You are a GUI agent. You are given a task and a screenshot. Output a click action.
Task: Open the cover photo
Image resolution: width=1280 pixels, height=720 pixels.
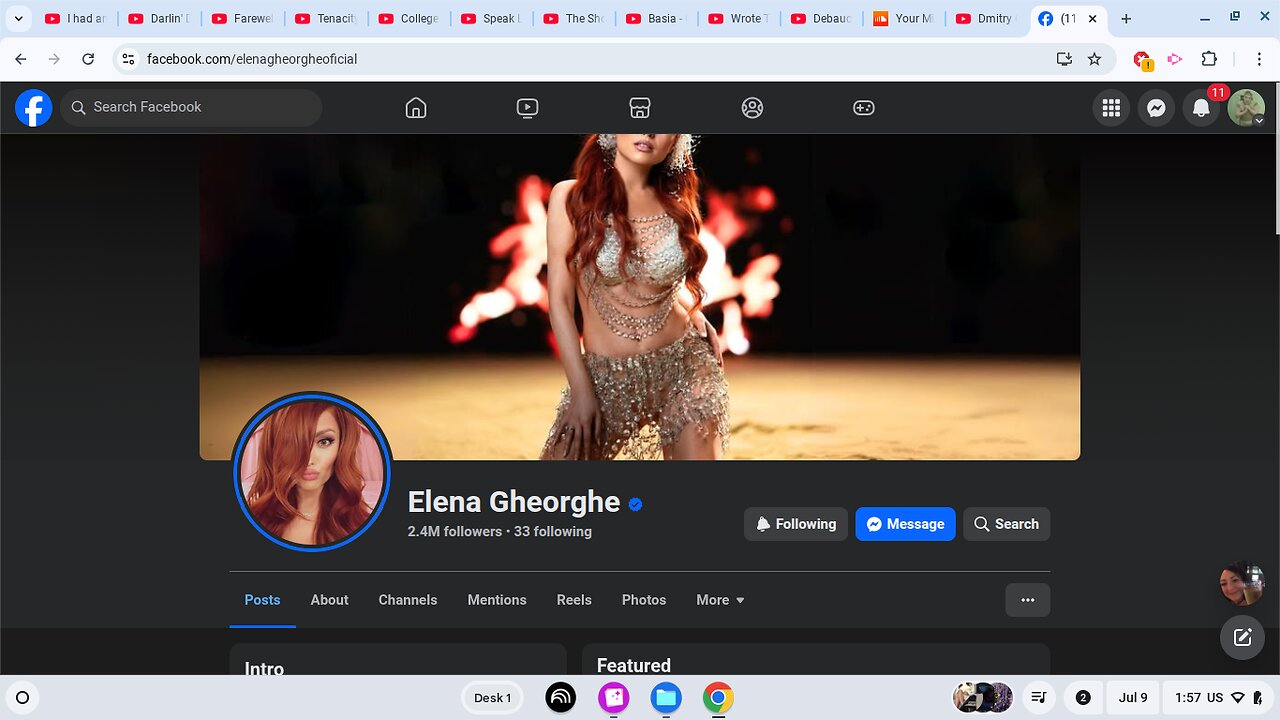[640, 297]
